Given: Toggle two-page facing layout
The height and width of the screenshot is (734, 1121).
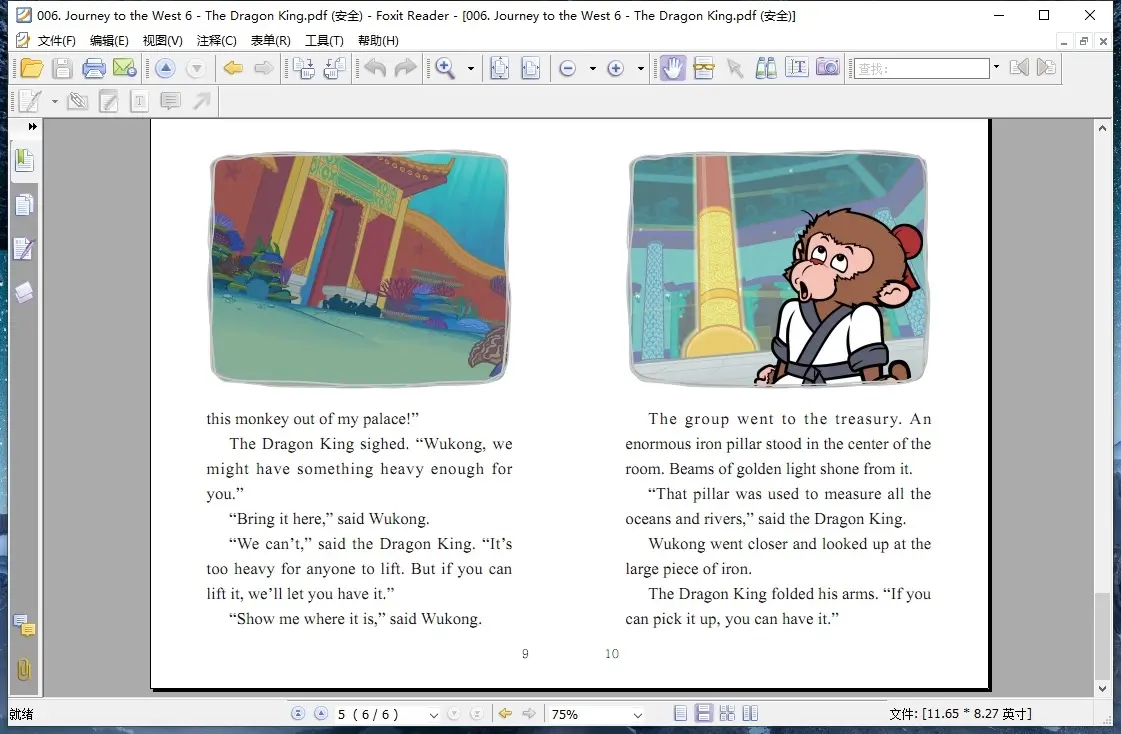Looking at the screenshot, I should [x=750, y=714].
